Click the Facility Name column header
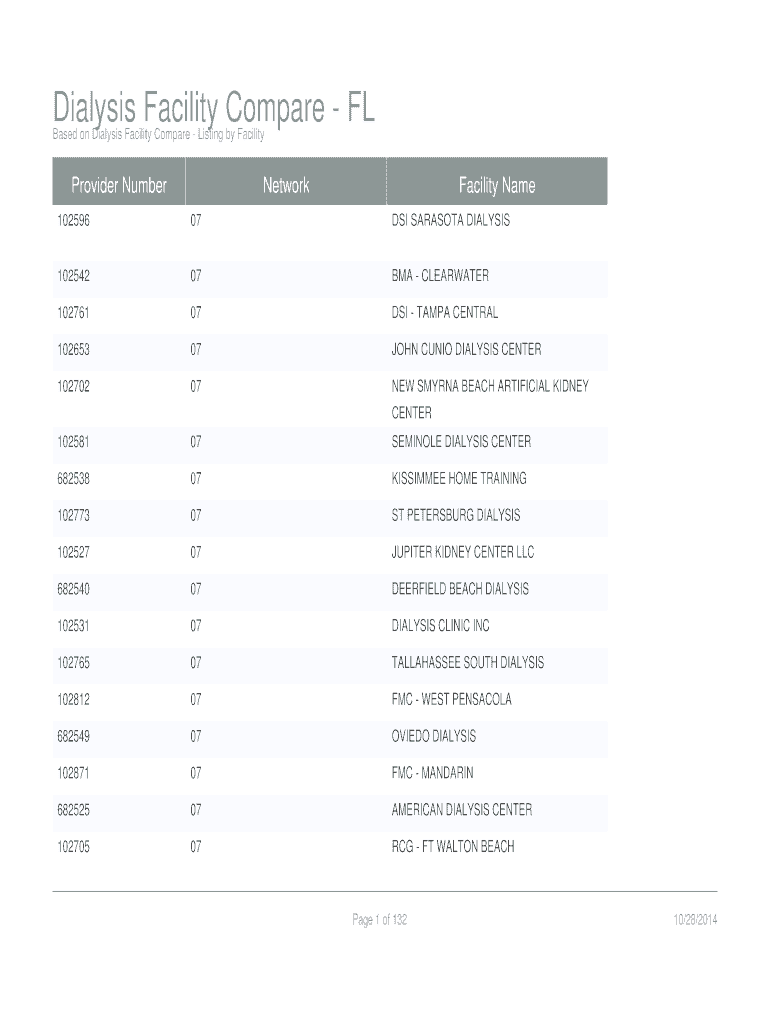The width and height of the screenshot is (770, 1024). pos(497,185)
